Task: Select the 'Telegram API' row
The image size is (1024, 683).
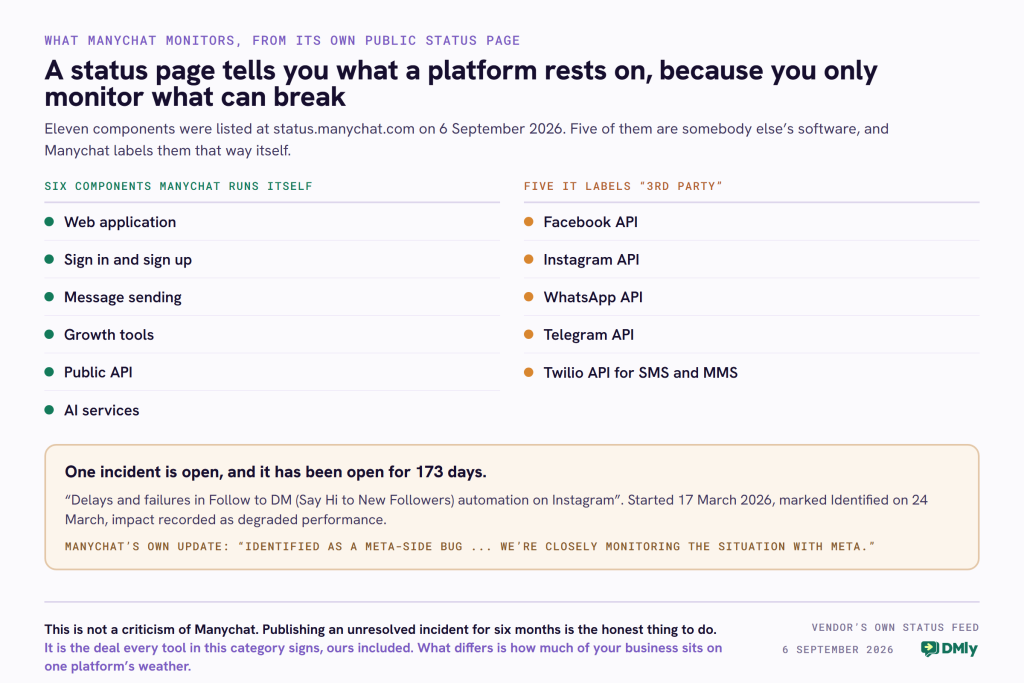Action: pyautogui.click(x=752, y=335)
